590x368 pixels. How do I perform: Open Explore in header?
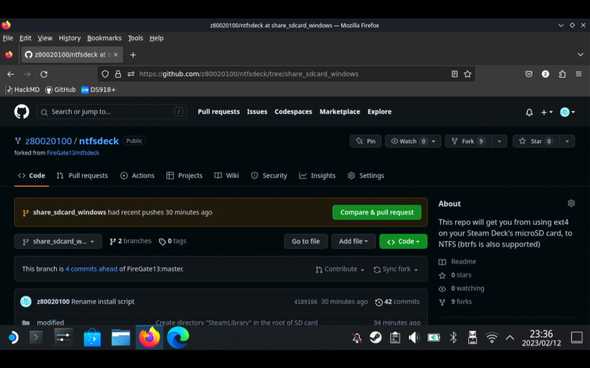(x=379, y=112)
